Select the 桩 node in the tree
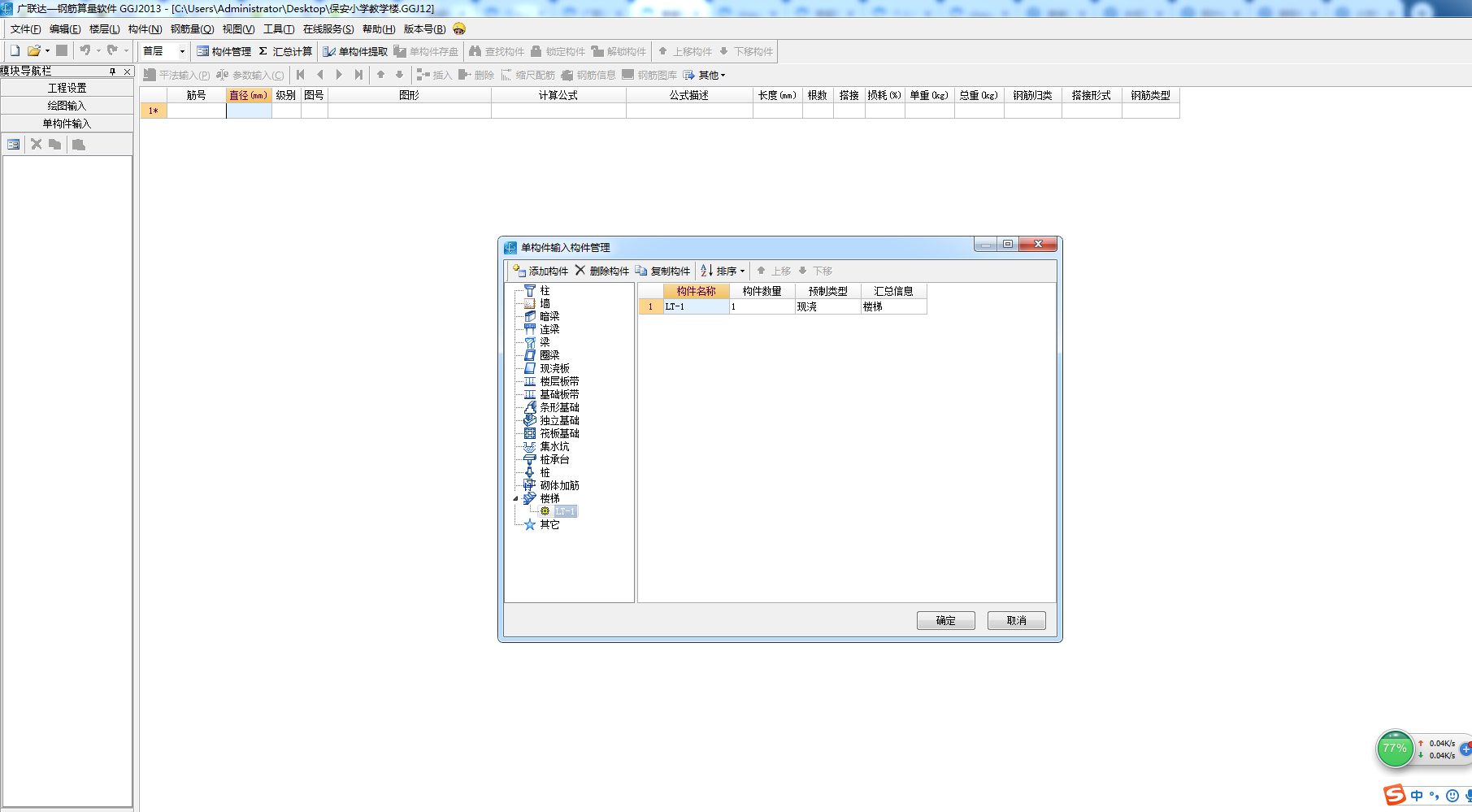This screenshot has height=812, width=1472. pyautogui.click(x=545, y=472)
